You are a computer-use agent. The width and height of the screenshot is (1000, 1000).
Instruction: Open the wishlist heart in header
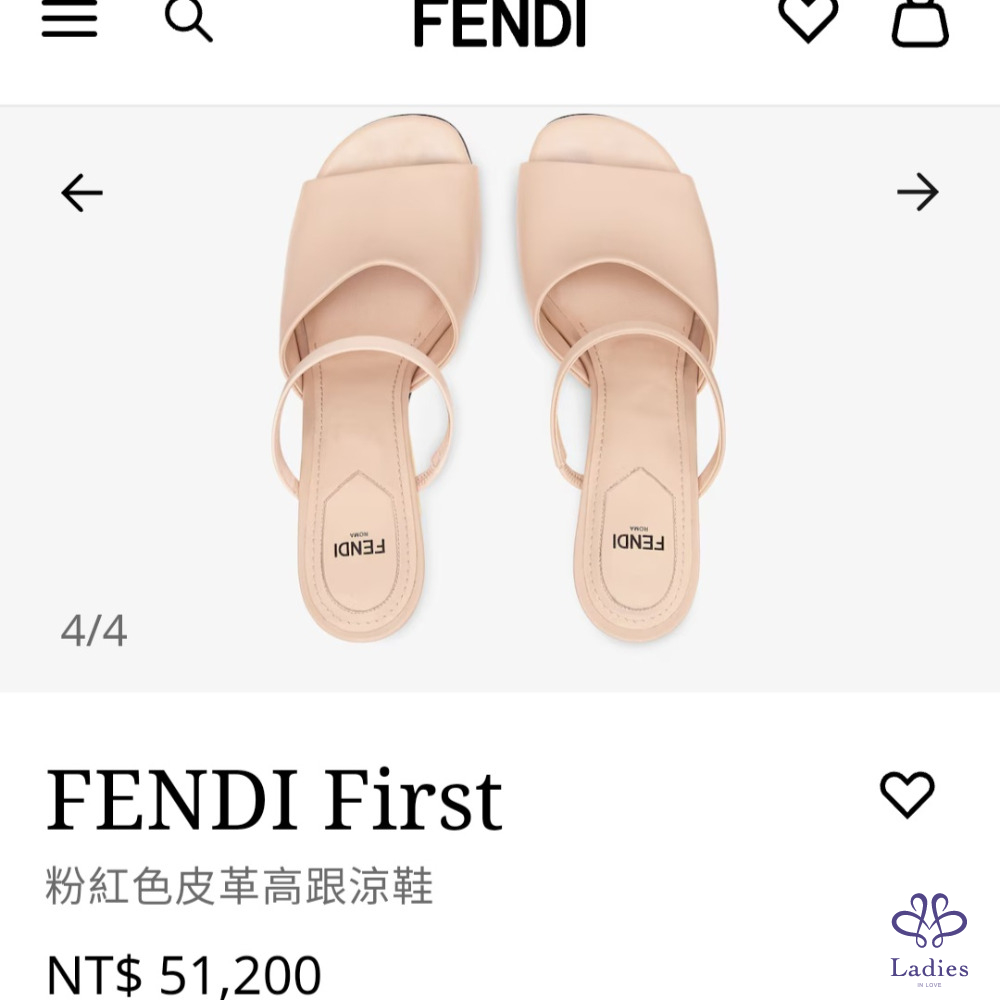pyautogui.click(x=808, y=19)
